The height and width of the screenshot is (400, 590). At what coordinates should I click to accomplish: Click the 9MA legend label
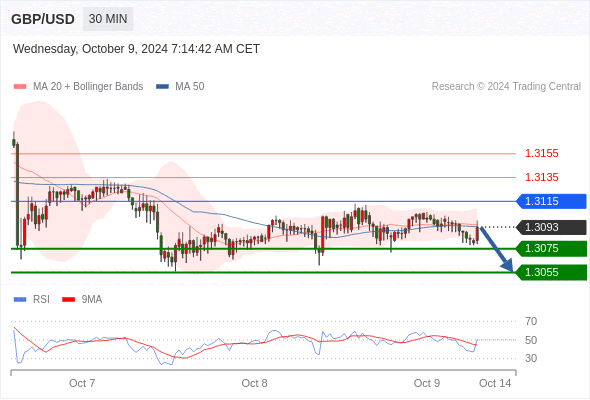[92, 300]
